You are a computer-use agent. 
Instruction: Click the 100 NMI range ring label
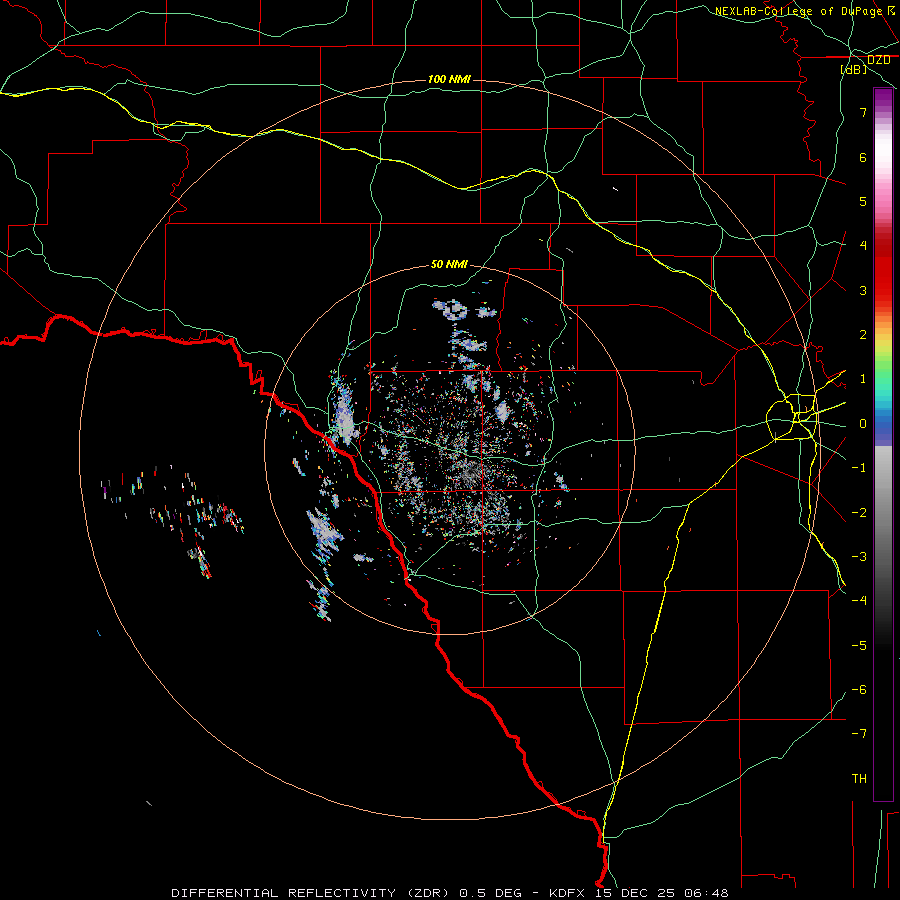(x=449, y=79)
